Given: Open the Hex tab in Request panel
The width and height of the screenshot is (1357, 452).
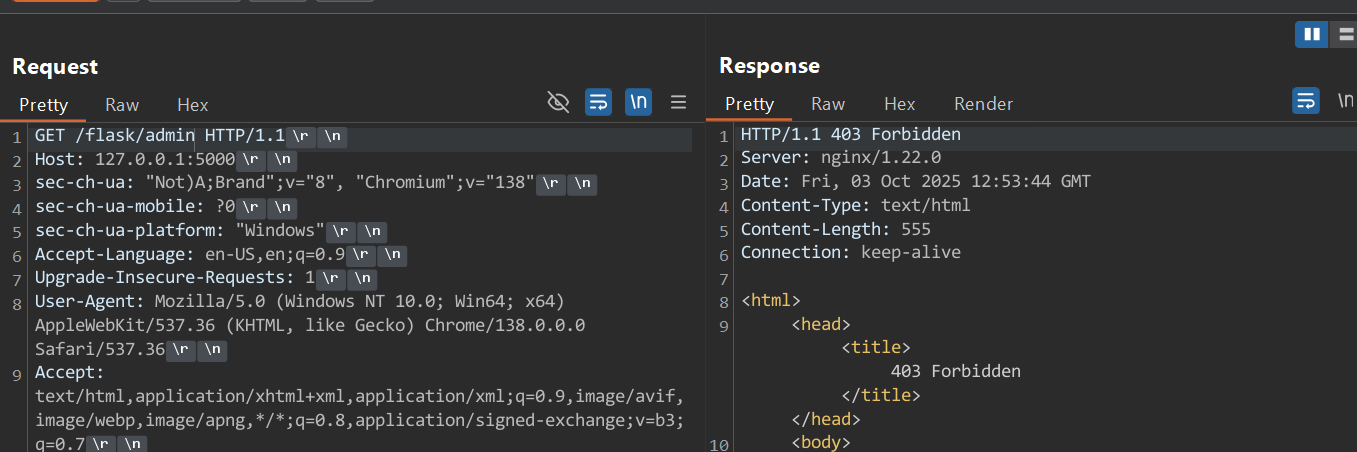Looking at the screenshot, I should 193,104.
